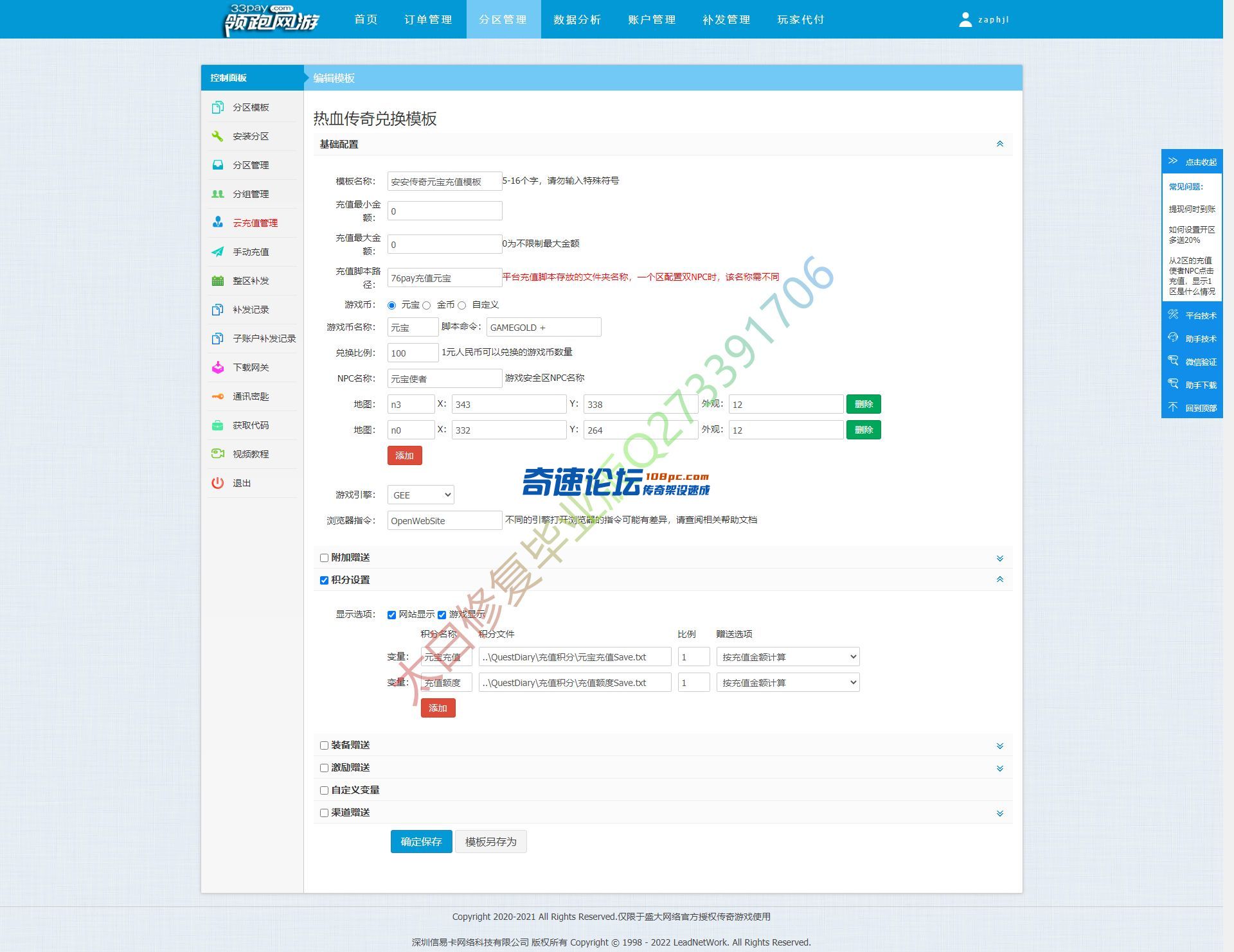The height and width of the screenshot is (952, 1234).
Task: Open the 游戏引擎 GEE dropdown
Action: click(x=421, y=495)
